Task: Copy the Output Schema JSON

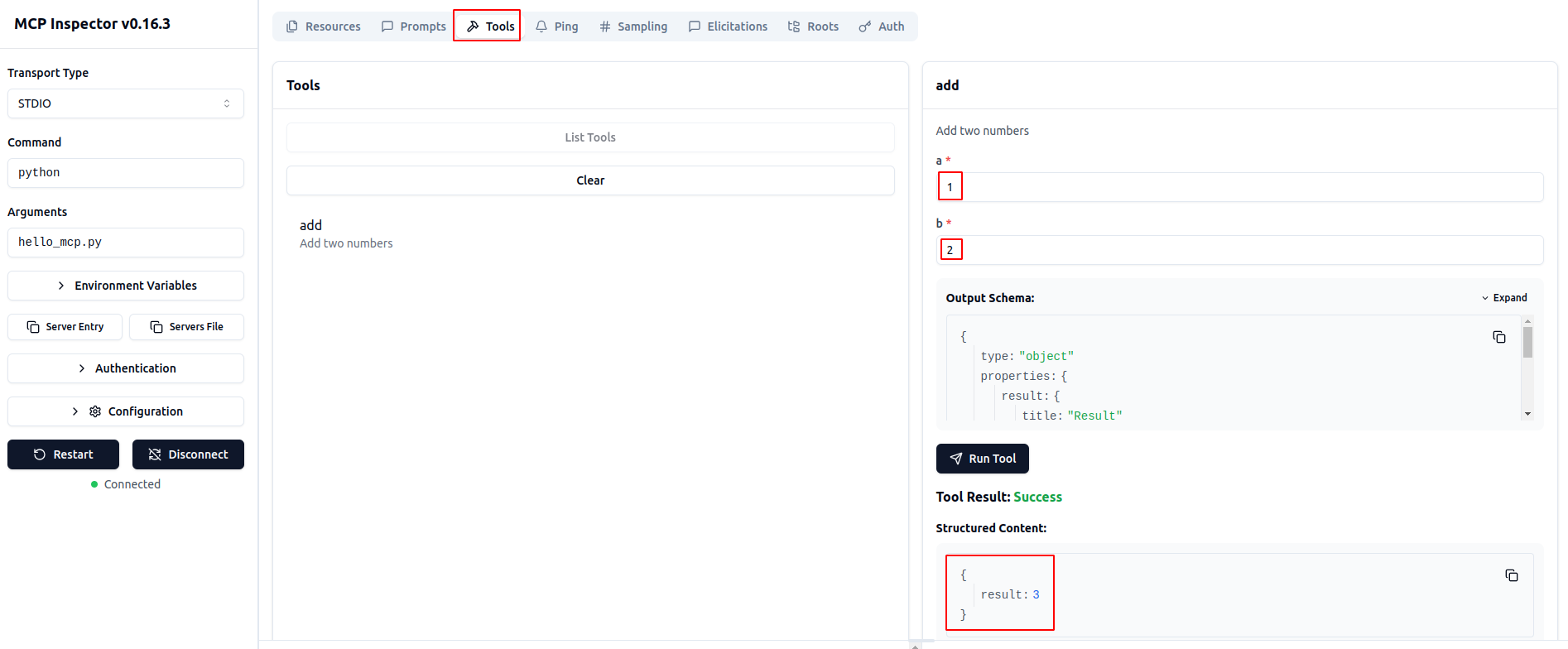Action: pyautogui.click(x=1499, y=337)
